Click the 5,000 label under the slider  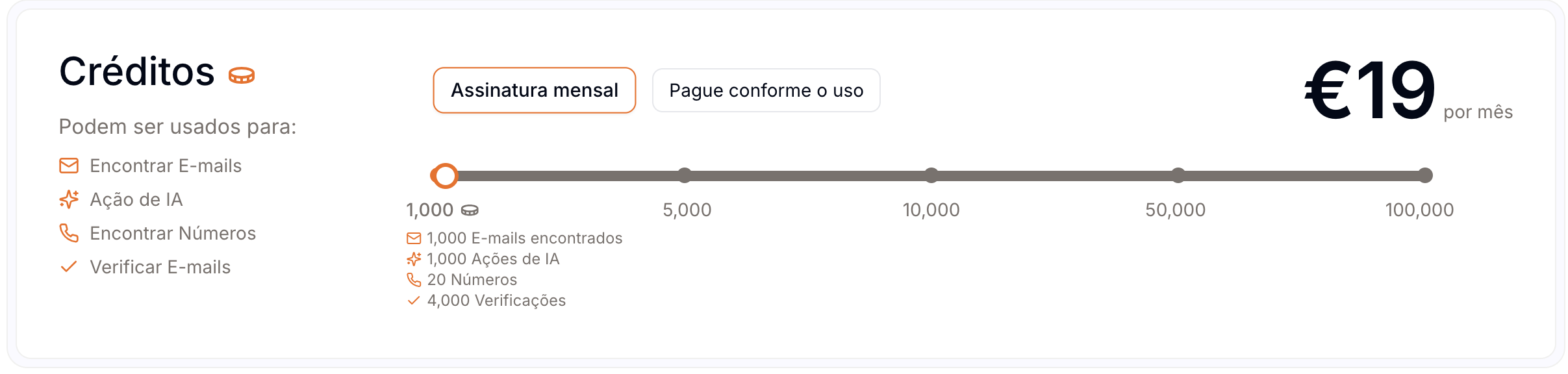pyautogui.click(x=687, y=210)
